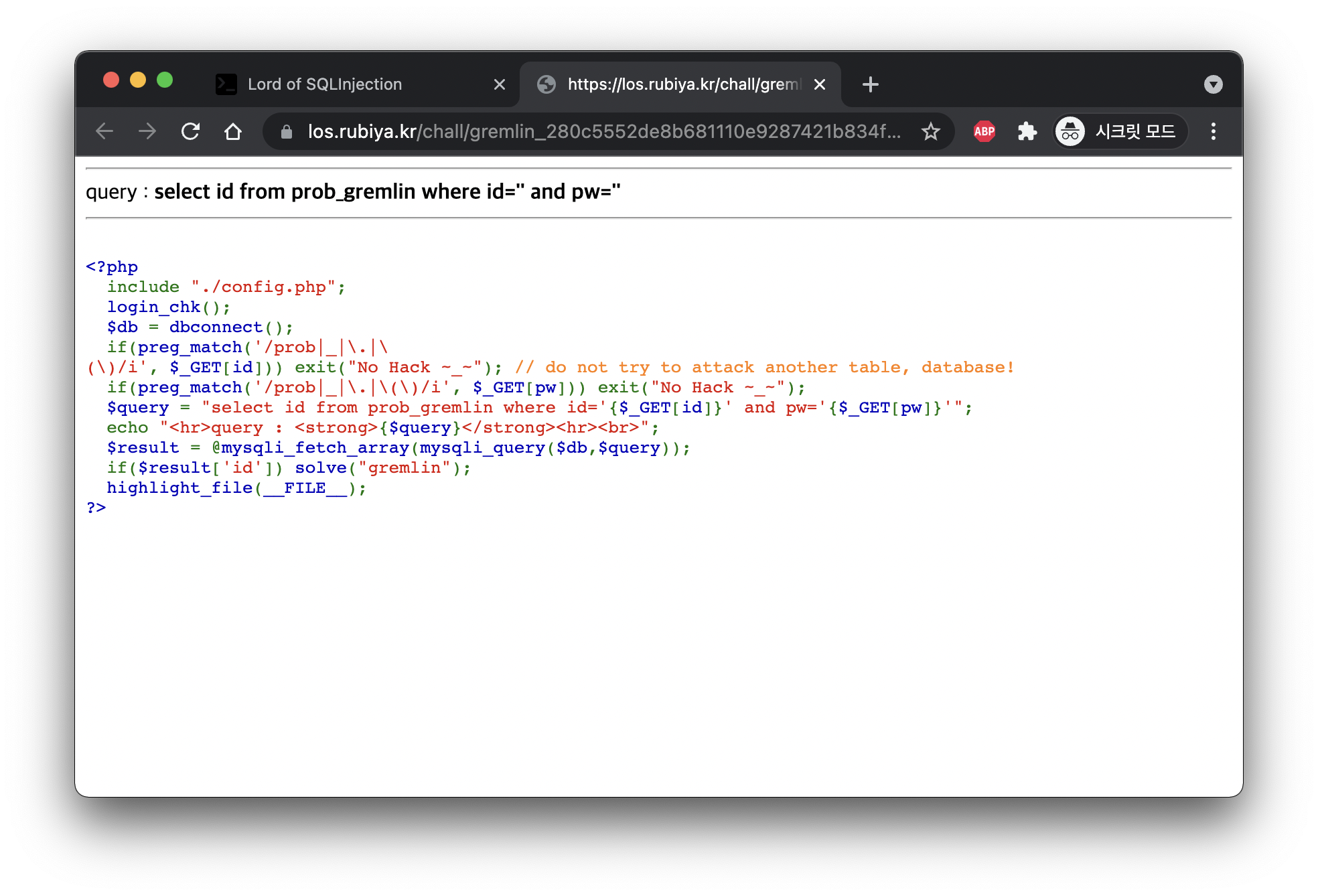Switch to the Lord of SQLInjection tab
The image size is (1318, 896).
pyautogui.click(x=325, y=84)
